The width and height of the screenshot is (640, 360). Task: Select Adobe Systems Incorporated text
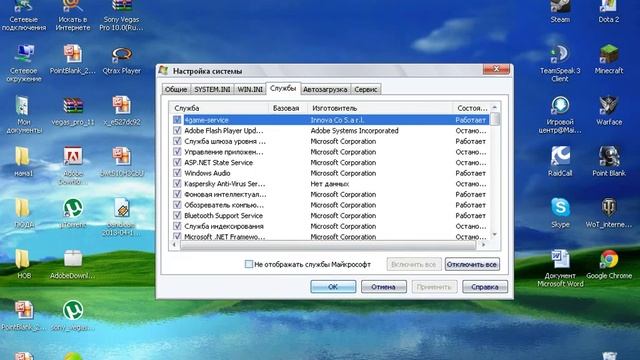point(354,131)
